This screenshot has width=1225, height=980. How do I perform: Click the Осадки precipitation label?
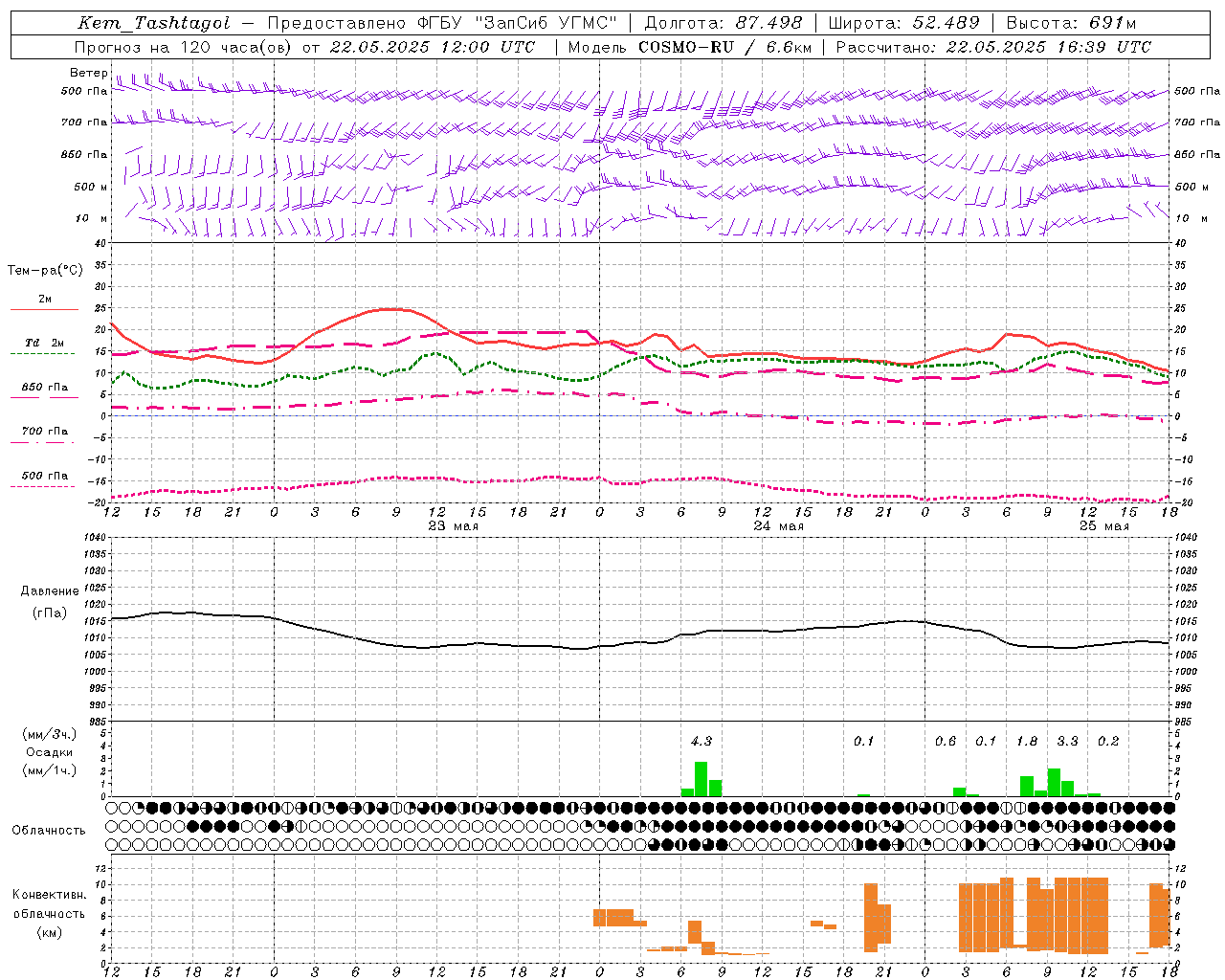50,752
